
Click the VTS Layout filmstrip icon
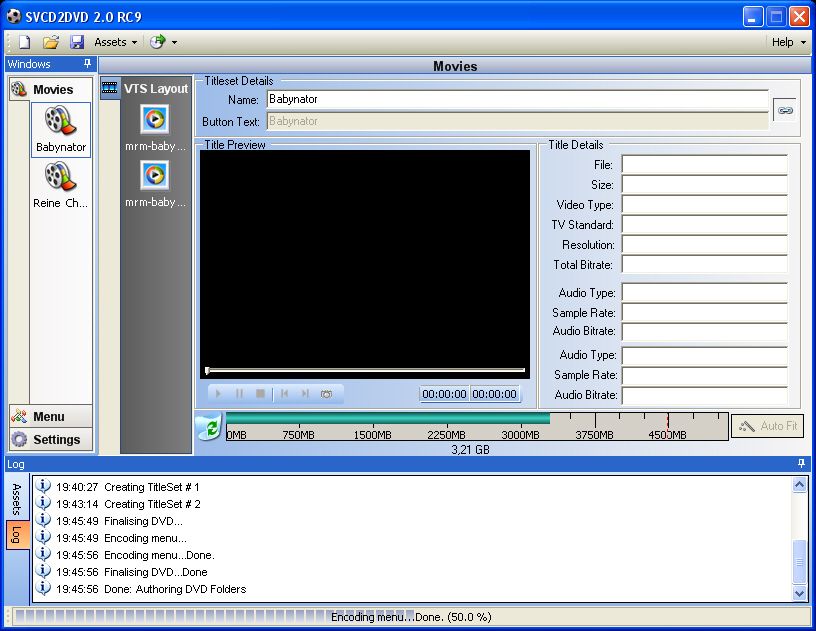click(x=110, y=87)
